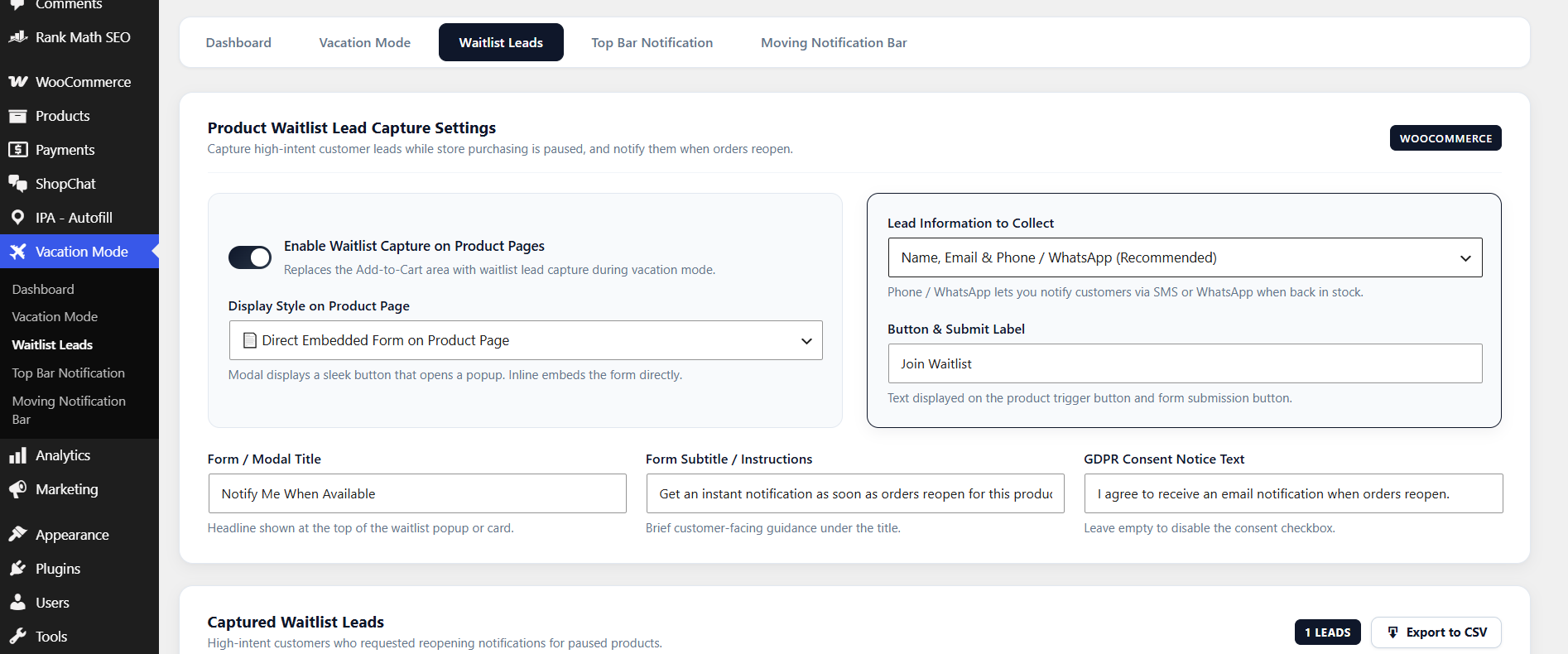
Task: Open the Display Style on Product Page dropdown
Action: coord(526,340)
